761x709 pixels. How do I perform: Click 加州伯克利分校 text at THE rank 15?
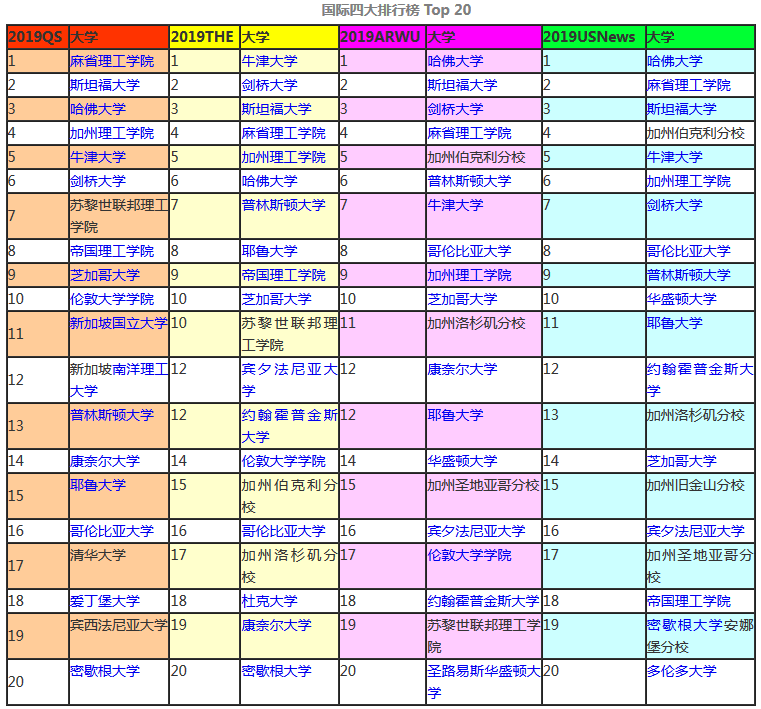(289, 496)
